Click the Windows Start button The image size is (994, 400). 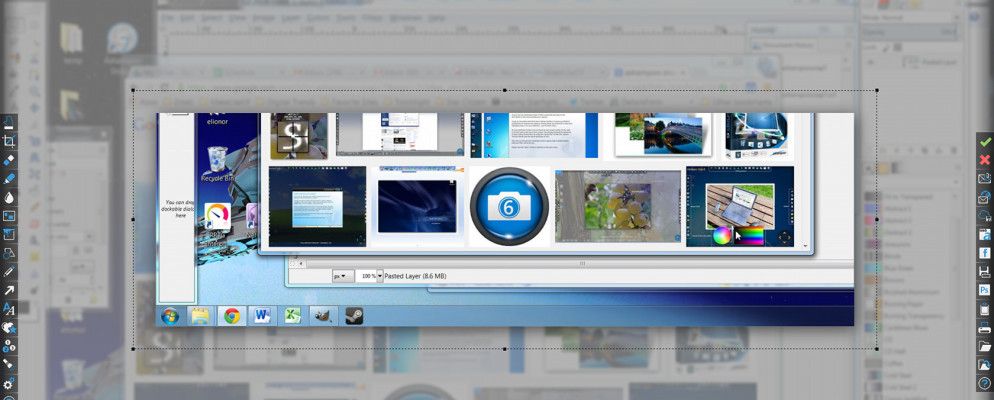tap(170, 316)
